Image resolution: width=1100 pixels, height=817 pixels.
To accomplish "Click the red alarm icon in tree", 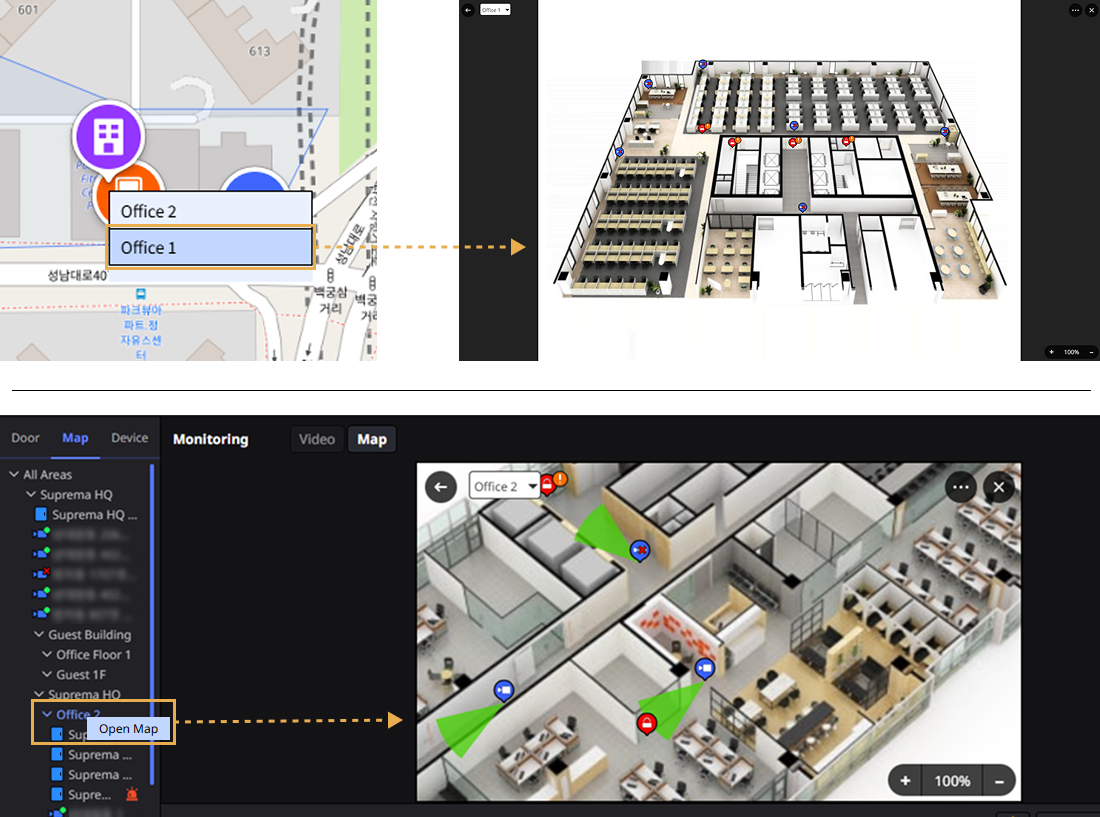I will tap(132, 795).
